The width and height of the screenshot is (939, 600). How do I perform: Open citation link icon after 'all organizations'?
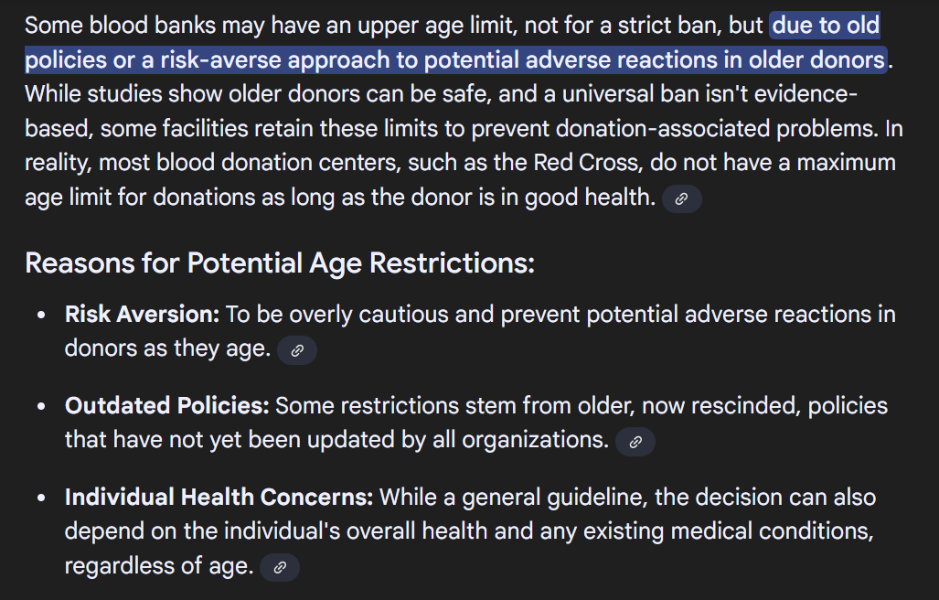pyautogui.click(x=635, y=442)
